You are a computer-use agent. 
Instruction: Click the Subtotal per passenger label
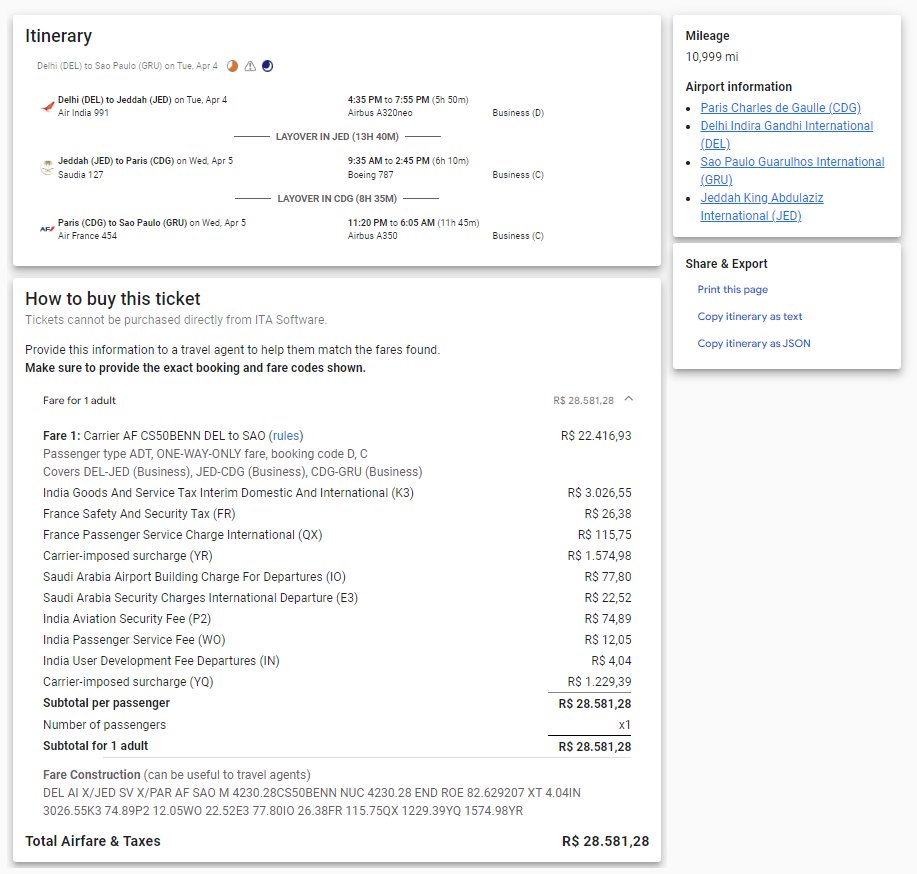pos(106,703)
